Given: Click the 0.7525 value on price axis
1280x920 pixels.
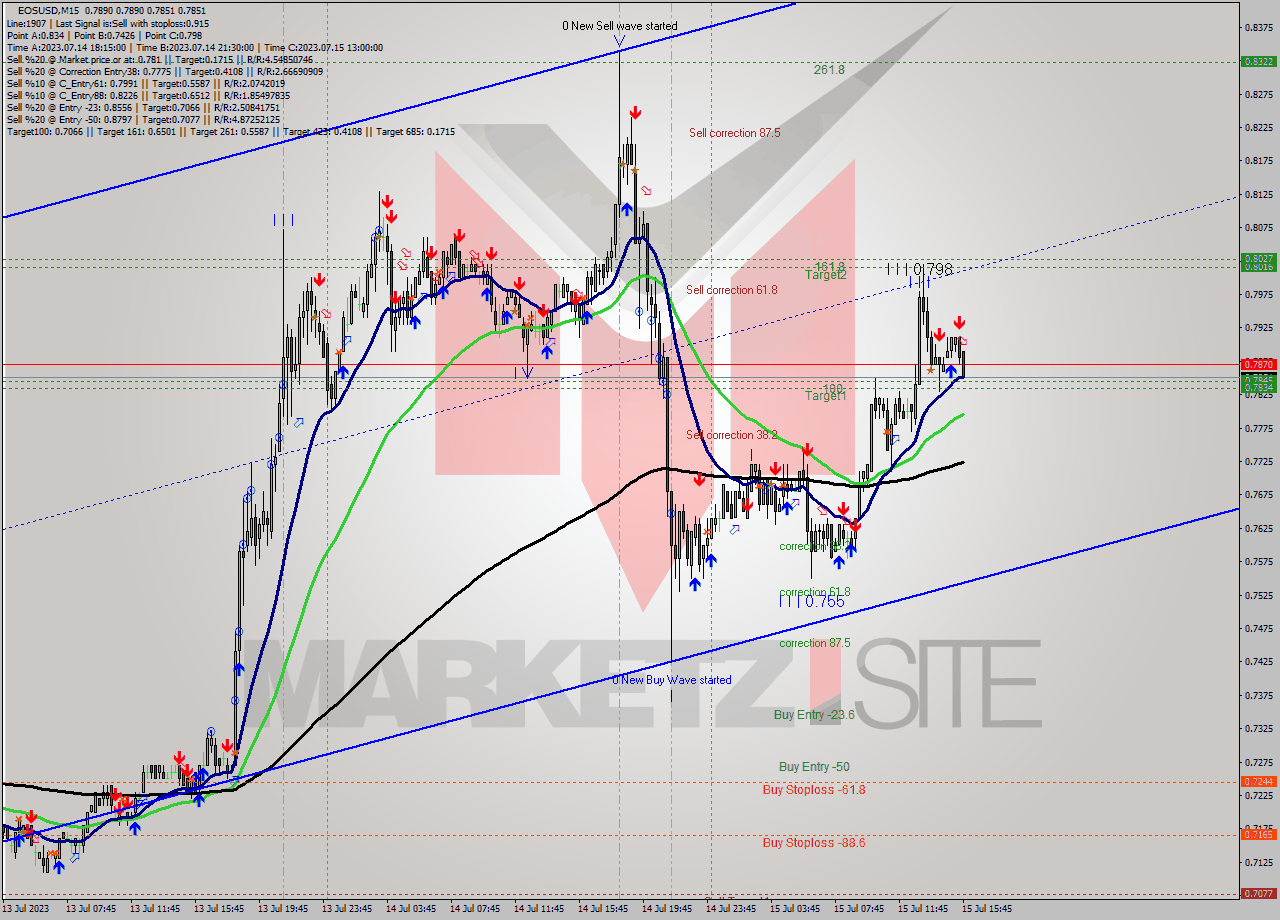Looking at the screenshot, I should [1259, 595].
